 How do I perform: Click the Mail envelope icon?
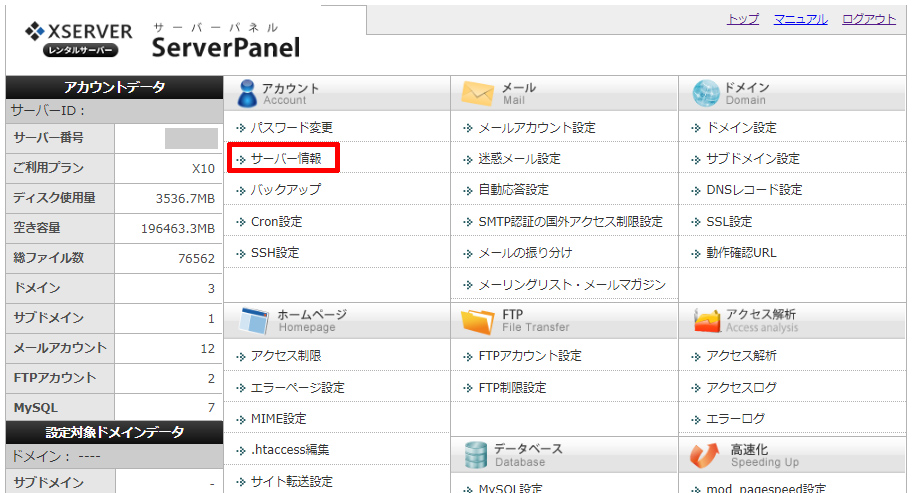(x=478, y=94)
